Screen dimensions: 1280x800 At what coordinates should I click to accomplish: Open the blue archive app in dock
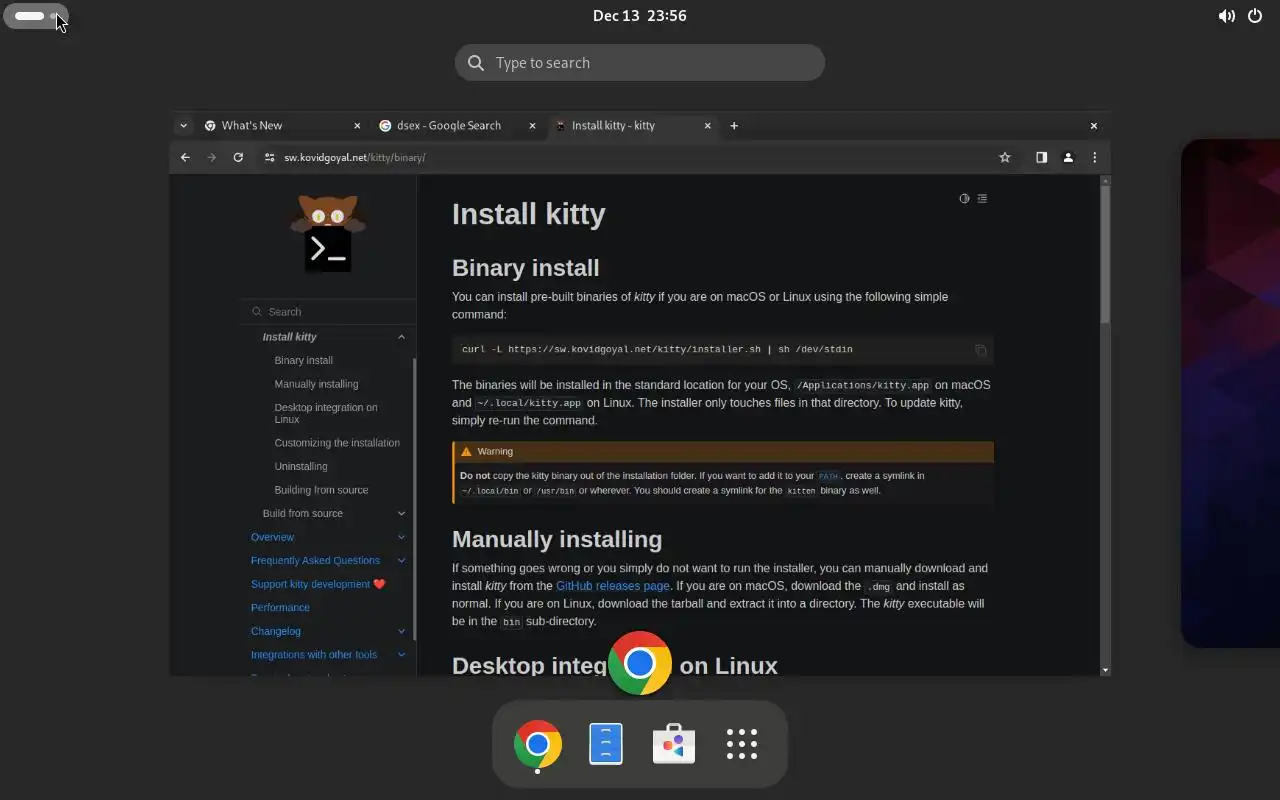coord(606,744)
